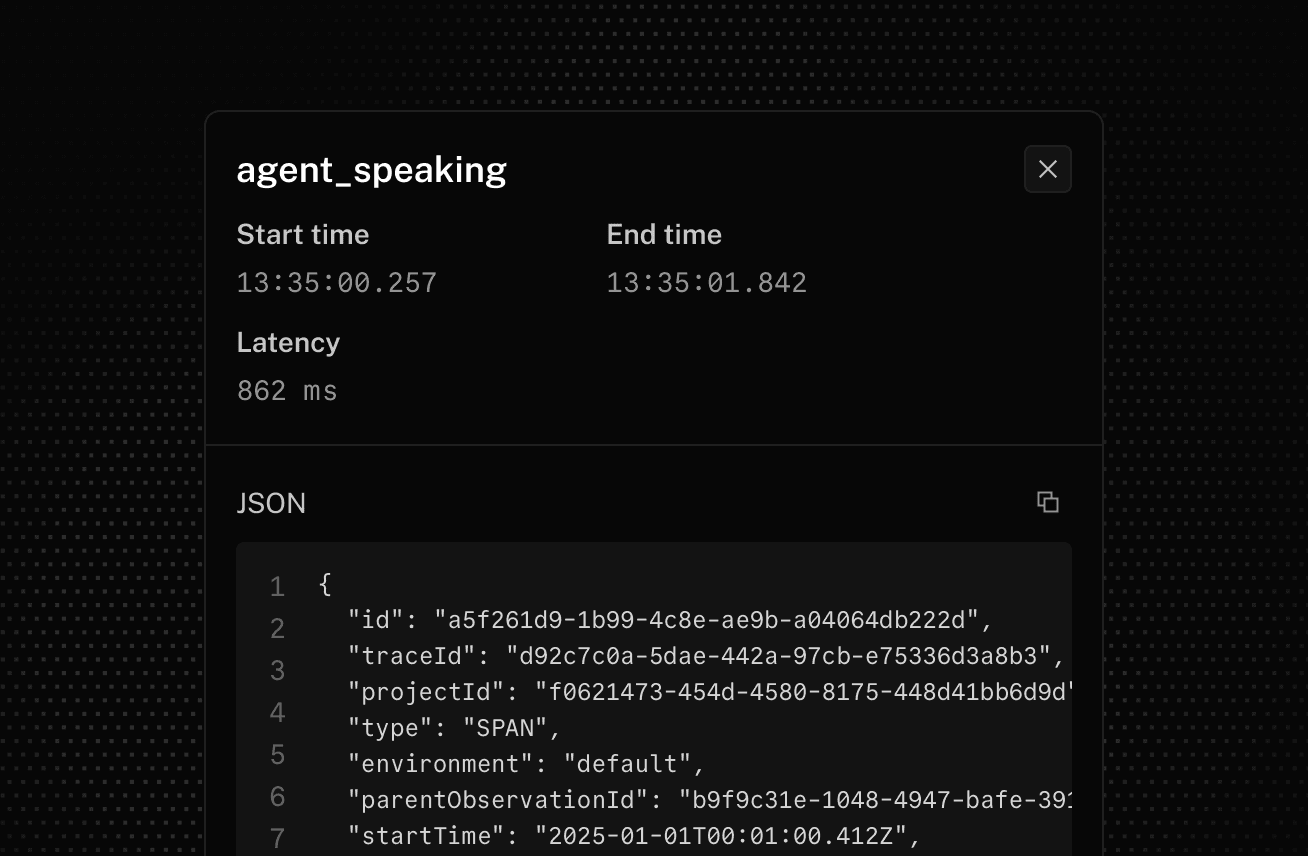Select the End time value 13:35:01.842
The width and height of the screenshot is (1308, 856).
tap(706, 282)
